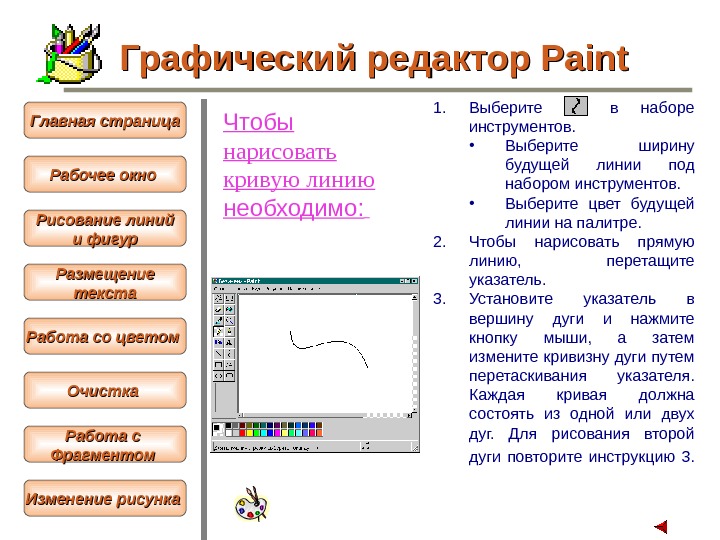The height and width of the screenshot is (540, 720).
Task: Pick the yellow swatch in Paint palette
Action: pyautogui.click(x=249, y=433)
